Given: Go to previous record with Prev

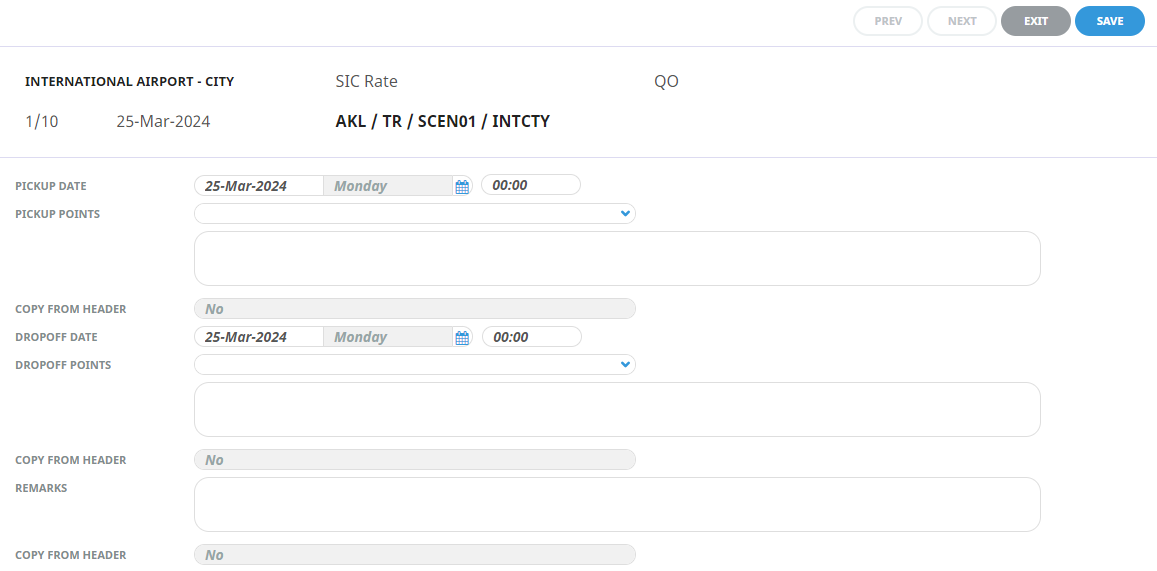Looking at the screenshot, I should [x=888, y=21].
